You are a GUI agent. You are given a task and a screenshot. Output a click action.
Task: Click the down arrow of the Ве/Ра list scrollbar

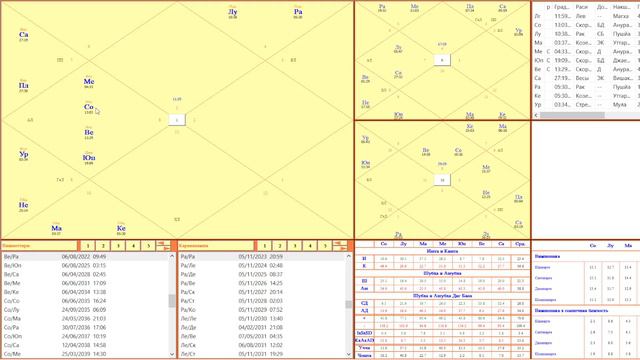coord(172,354)
